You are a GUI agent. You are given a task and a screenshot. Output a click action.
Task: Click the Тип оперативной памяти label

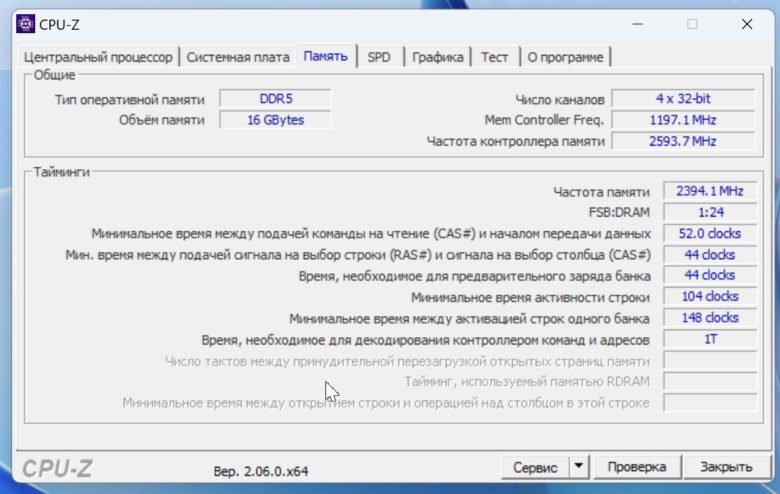[129, 99]
